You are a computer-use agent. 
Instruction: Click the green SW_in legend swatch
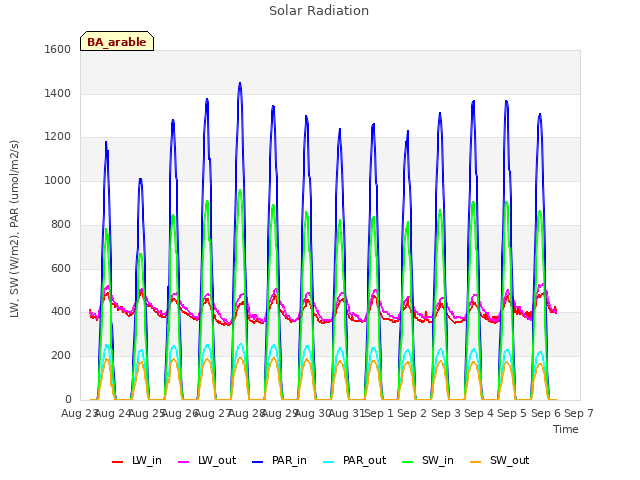point(408,462)
